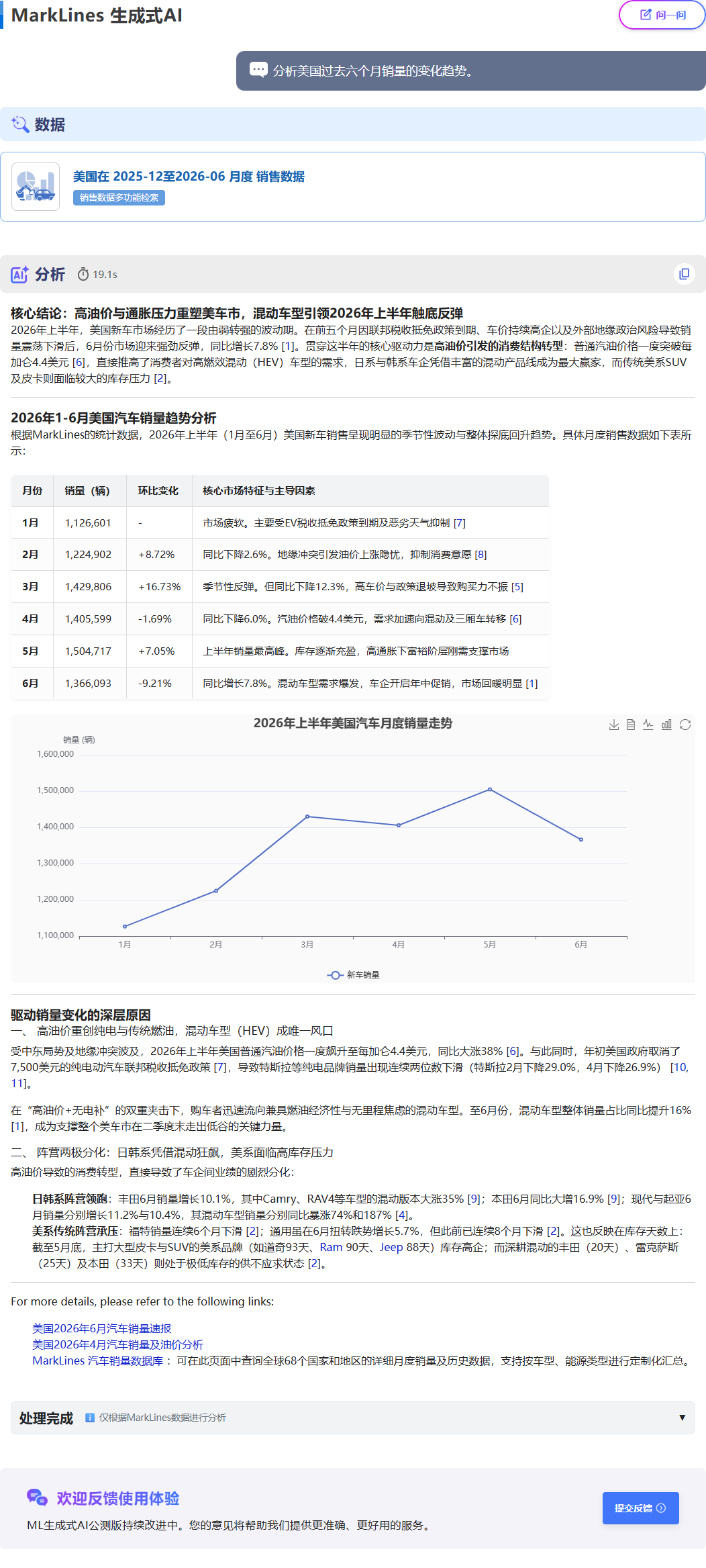Click the 提交反馈 submit feedback button
Screen dimensions: 706x1568
(x=640, y=1508)
